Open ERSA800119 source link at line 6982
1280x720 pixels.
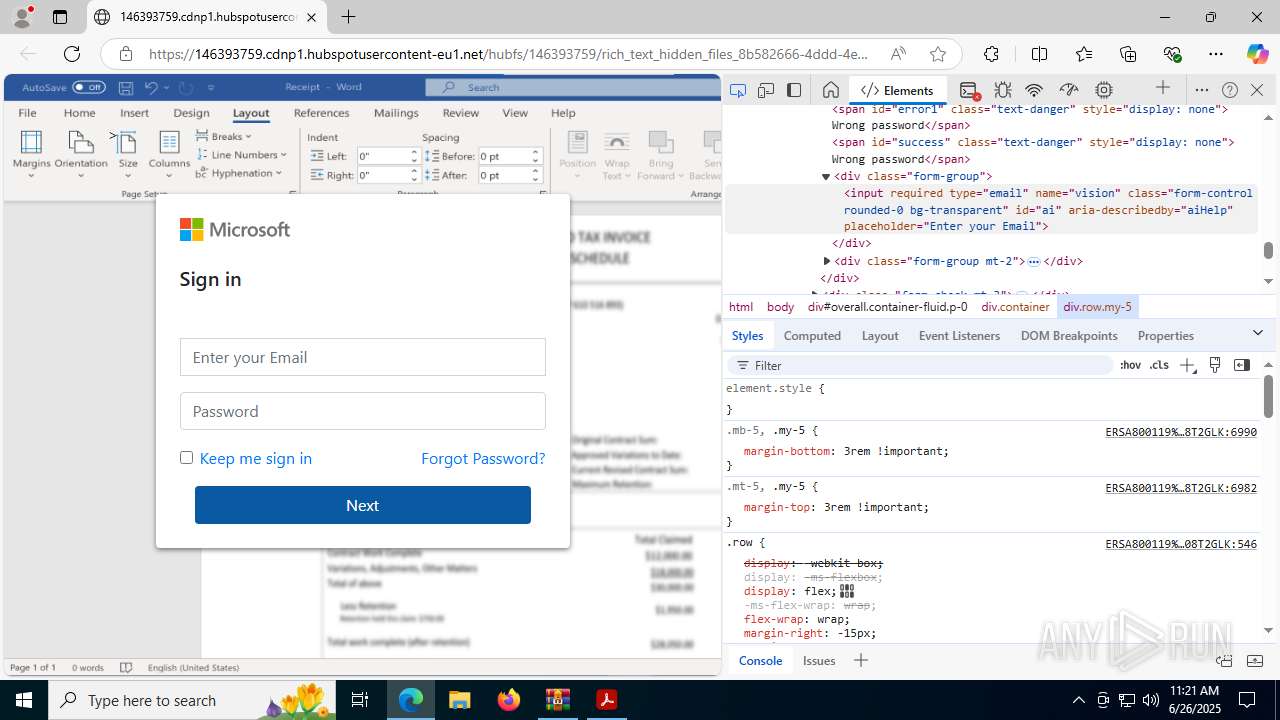click(x=1181, y=488)
